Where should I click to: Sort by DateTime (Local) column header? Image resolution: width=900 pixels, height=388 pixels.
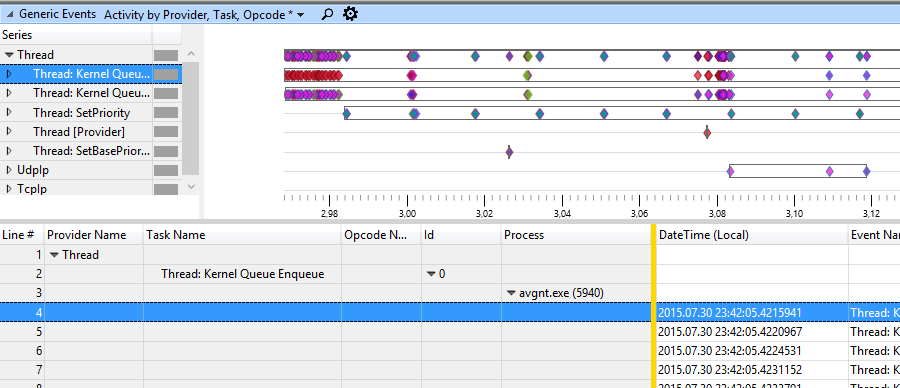click(752, 235)
